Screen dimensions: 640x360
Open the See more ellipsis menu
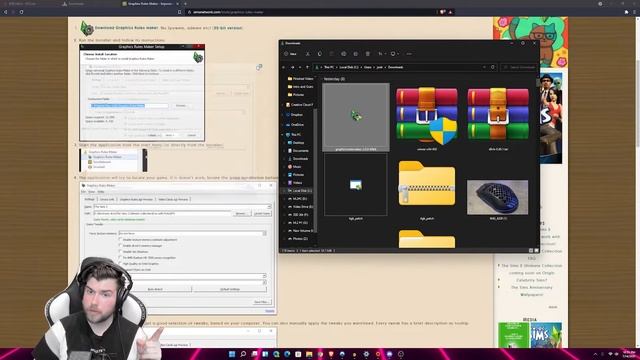tap(409, 54)
